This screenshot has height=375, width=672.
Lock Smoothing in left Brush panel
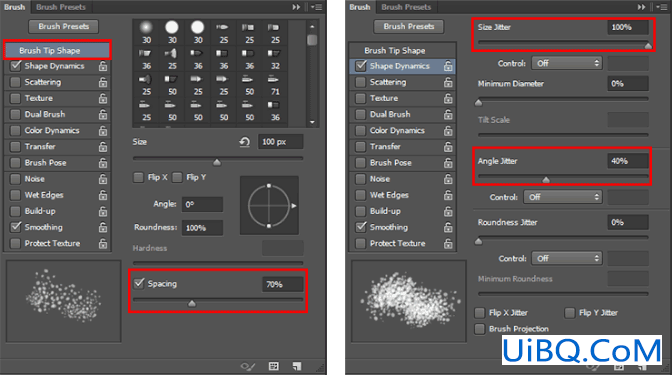[103, 227]
